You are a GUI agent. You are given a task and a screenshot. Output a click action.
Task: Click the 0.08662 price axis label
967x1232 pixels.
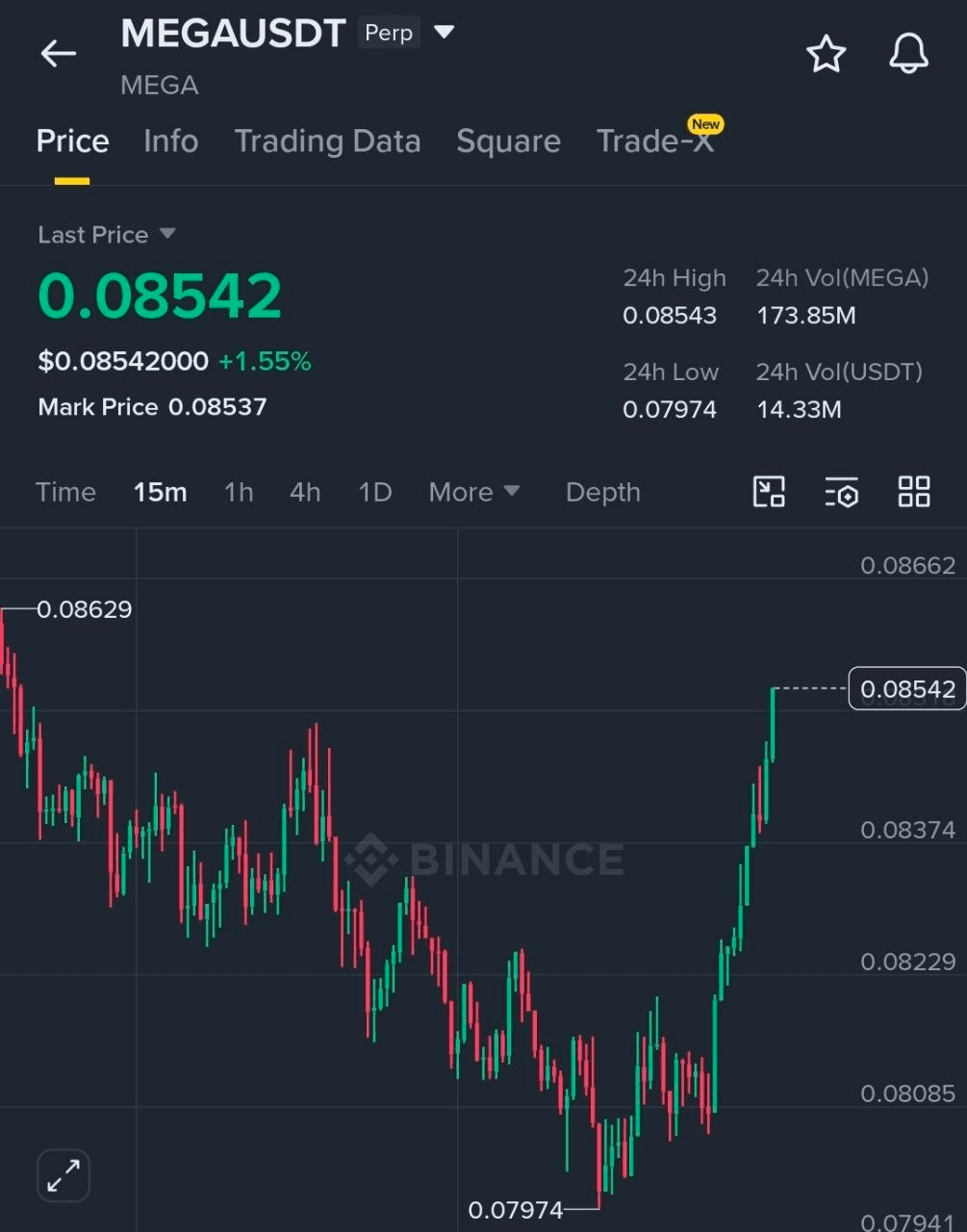click(x=907, y=565)
